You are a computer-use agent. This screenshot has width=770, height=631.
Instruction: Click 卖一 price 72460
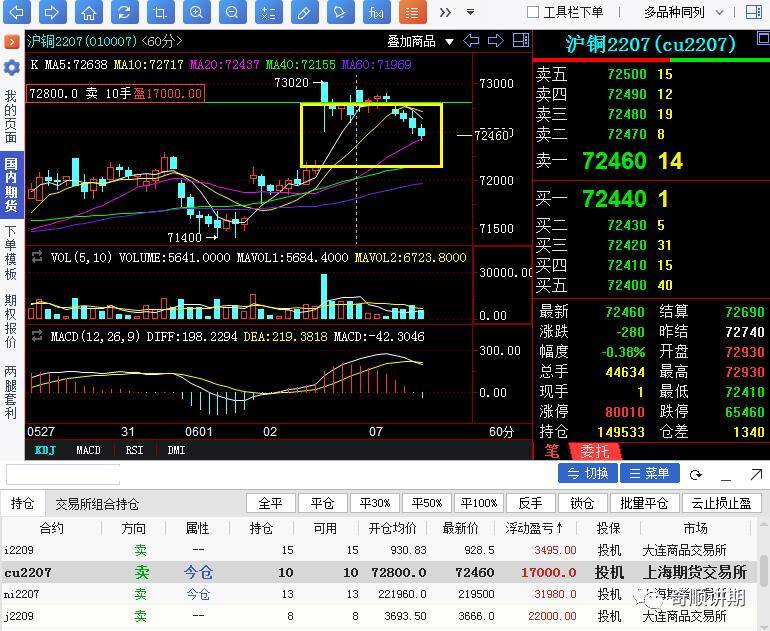point(614,161)
